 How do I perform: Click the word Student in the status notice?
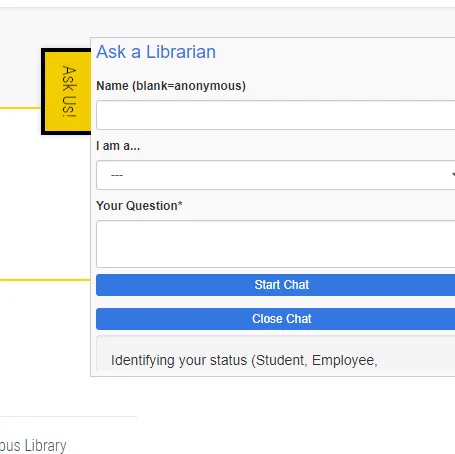(x=281, y=360)
